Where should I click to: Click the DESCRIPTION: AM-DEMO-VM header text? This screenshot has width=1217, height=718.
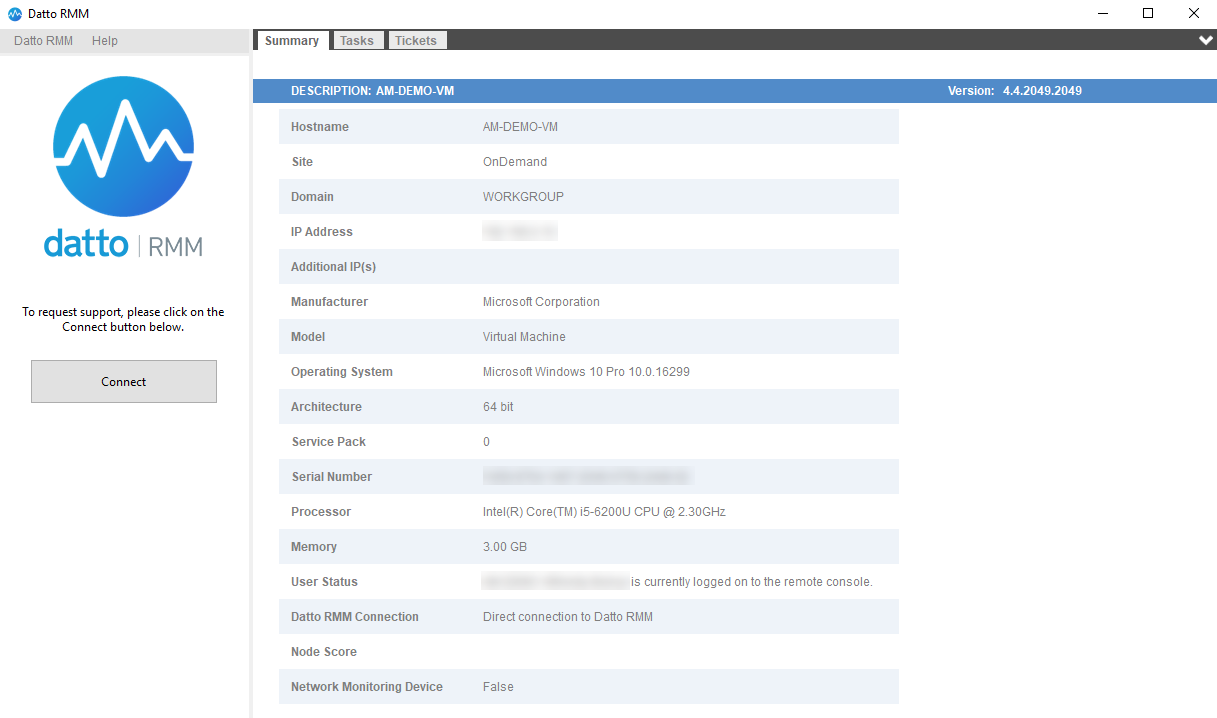(x=372, y=91)
